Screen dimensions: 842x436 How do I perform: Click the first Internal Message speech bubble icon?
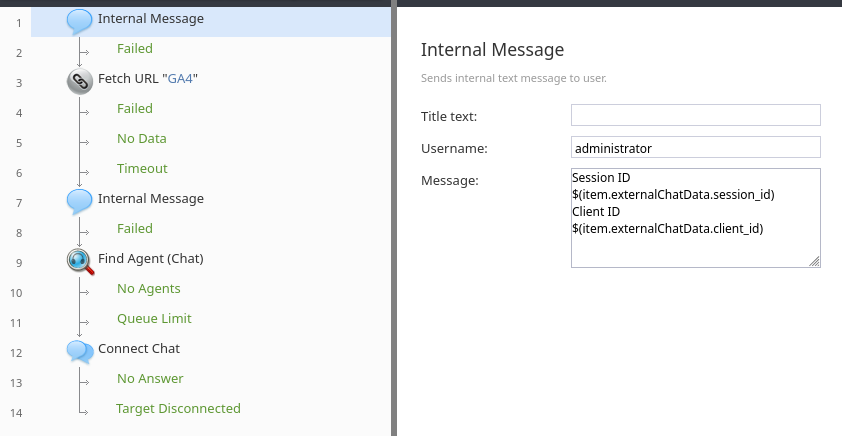click(x=79, y=22)
